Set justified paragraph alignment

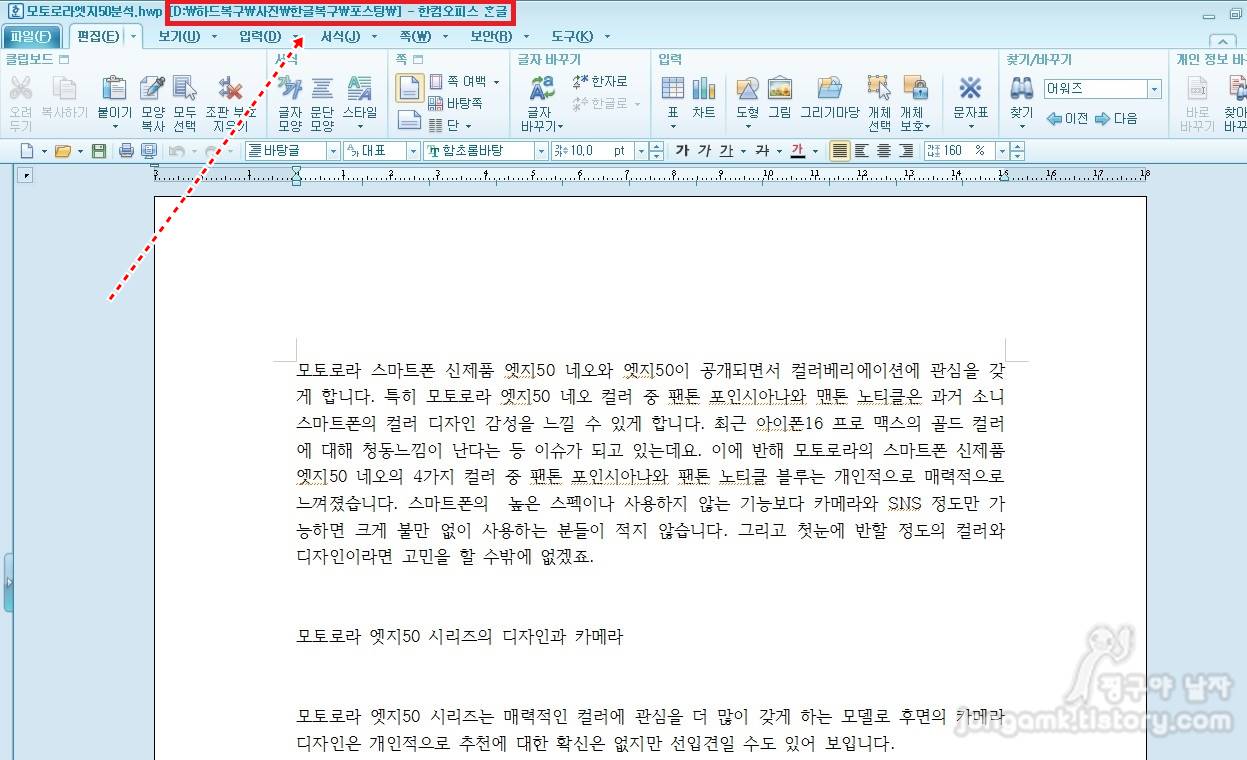point(839,151)
